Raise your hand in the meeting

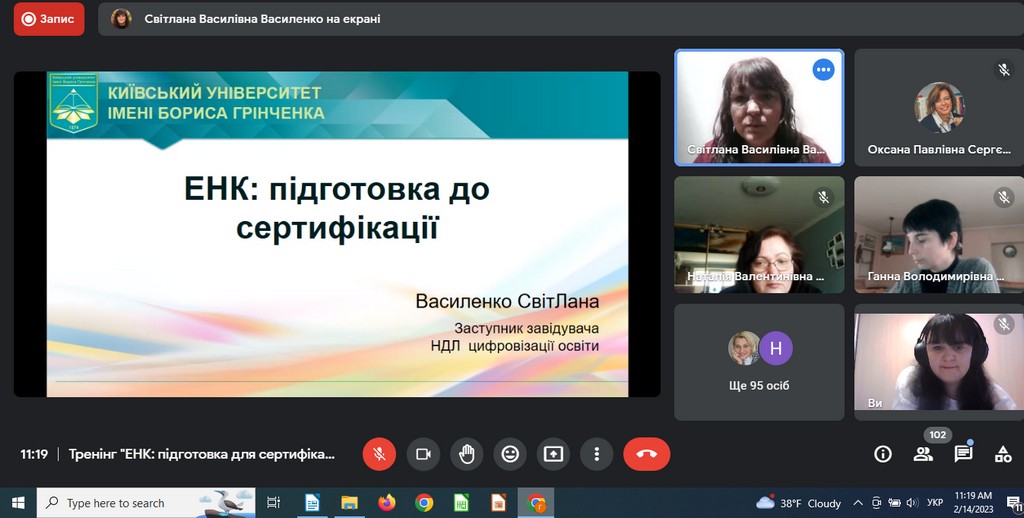click(466, 454)
